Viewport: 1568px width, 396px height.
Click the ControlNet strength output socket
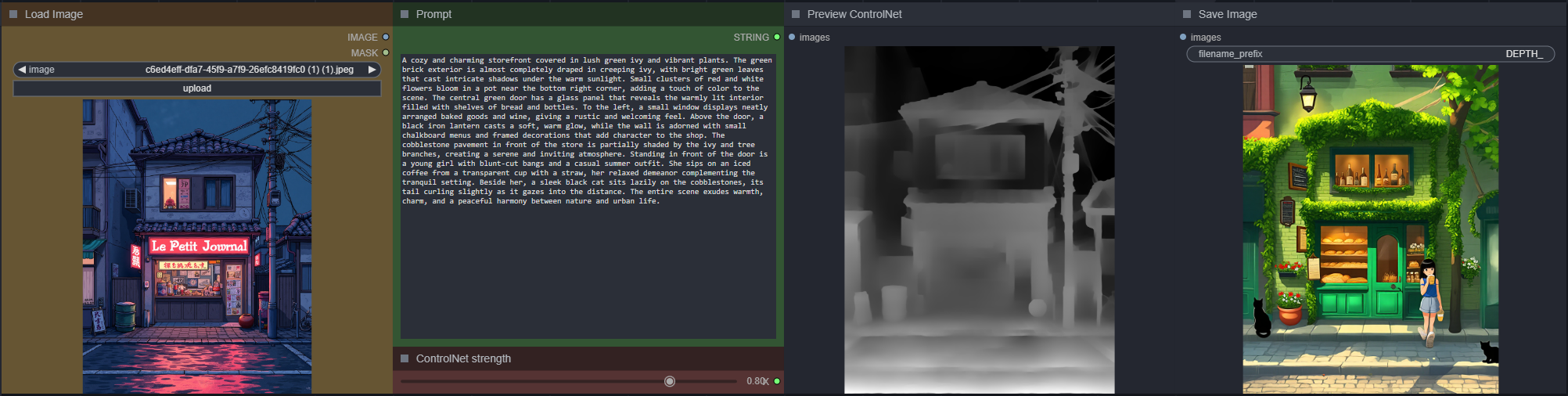tap(777, 381)
